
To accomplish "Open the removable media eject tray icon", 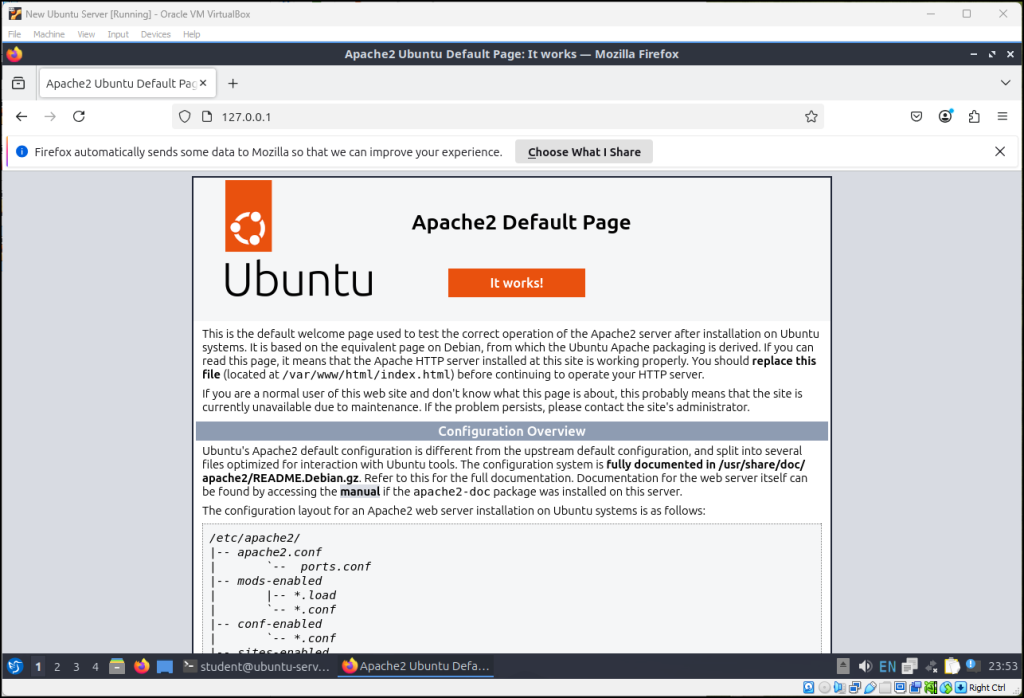I will [x=843, y=666].
